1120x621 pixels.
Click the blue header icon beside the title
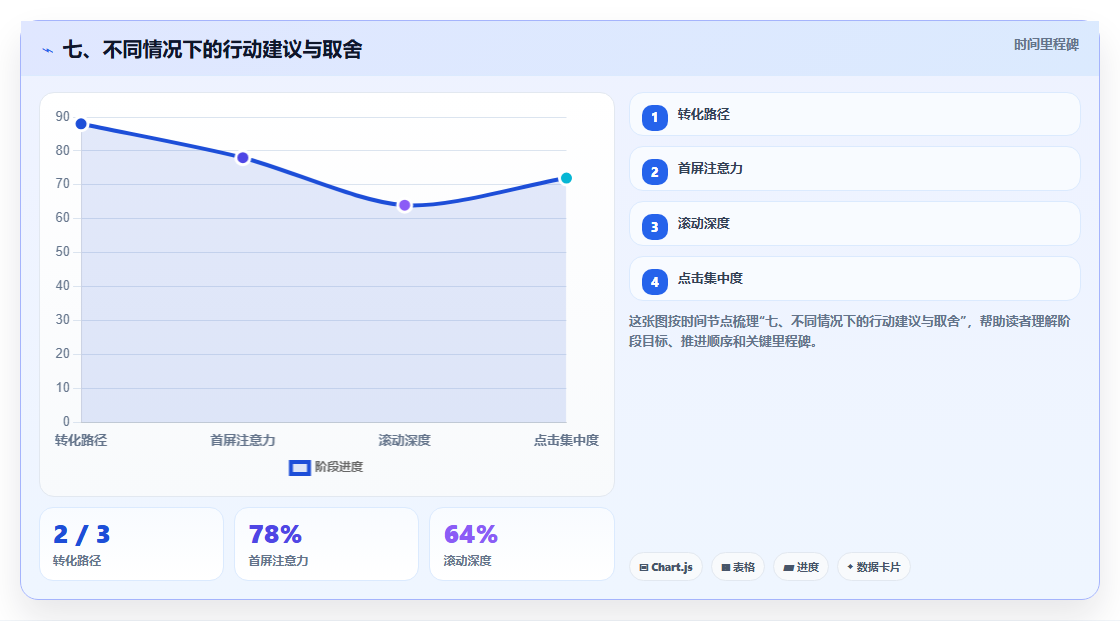pos(48,50)
